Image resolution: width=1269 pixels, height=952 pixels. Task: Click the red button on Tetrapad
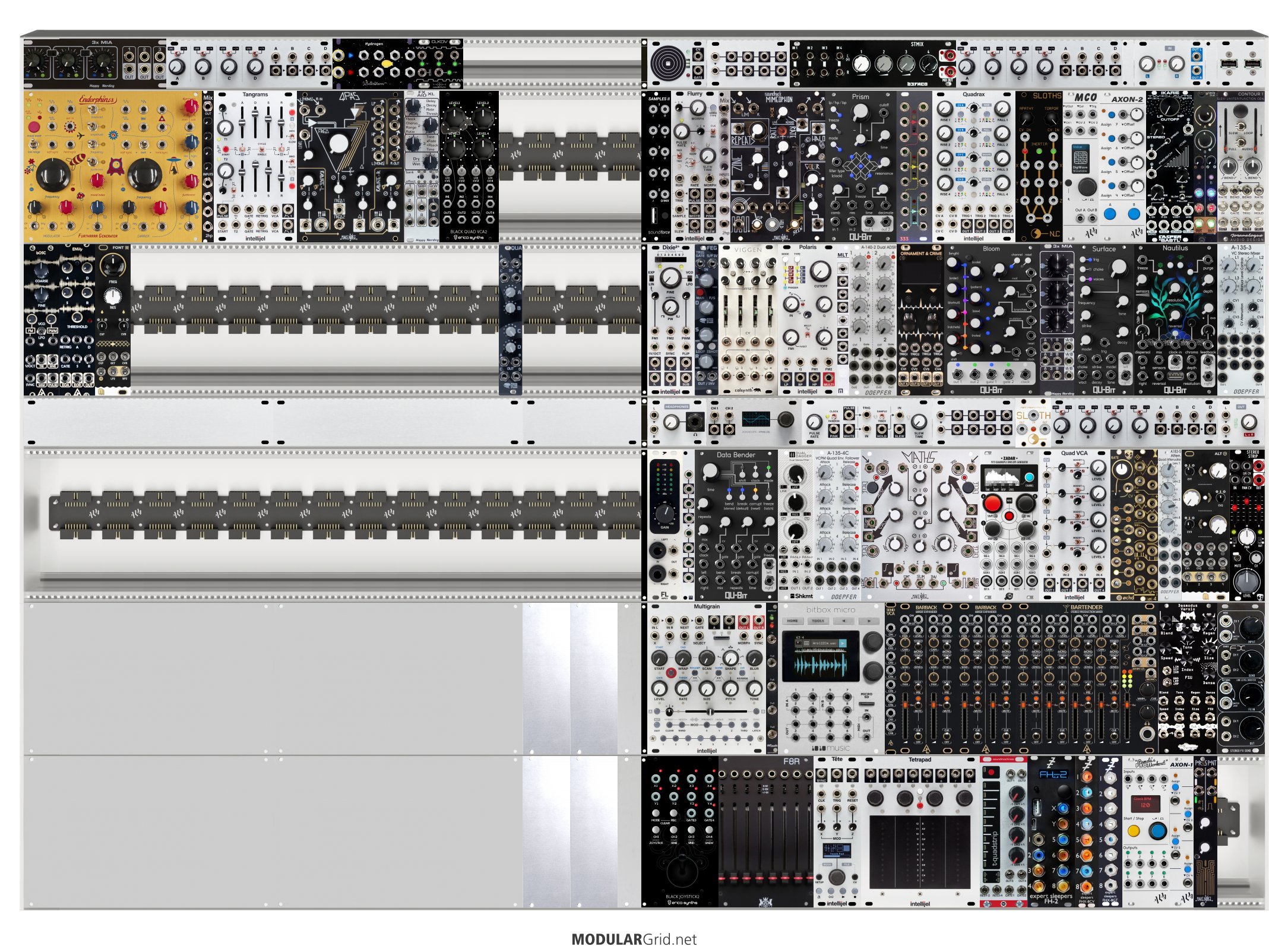point(920,805)
